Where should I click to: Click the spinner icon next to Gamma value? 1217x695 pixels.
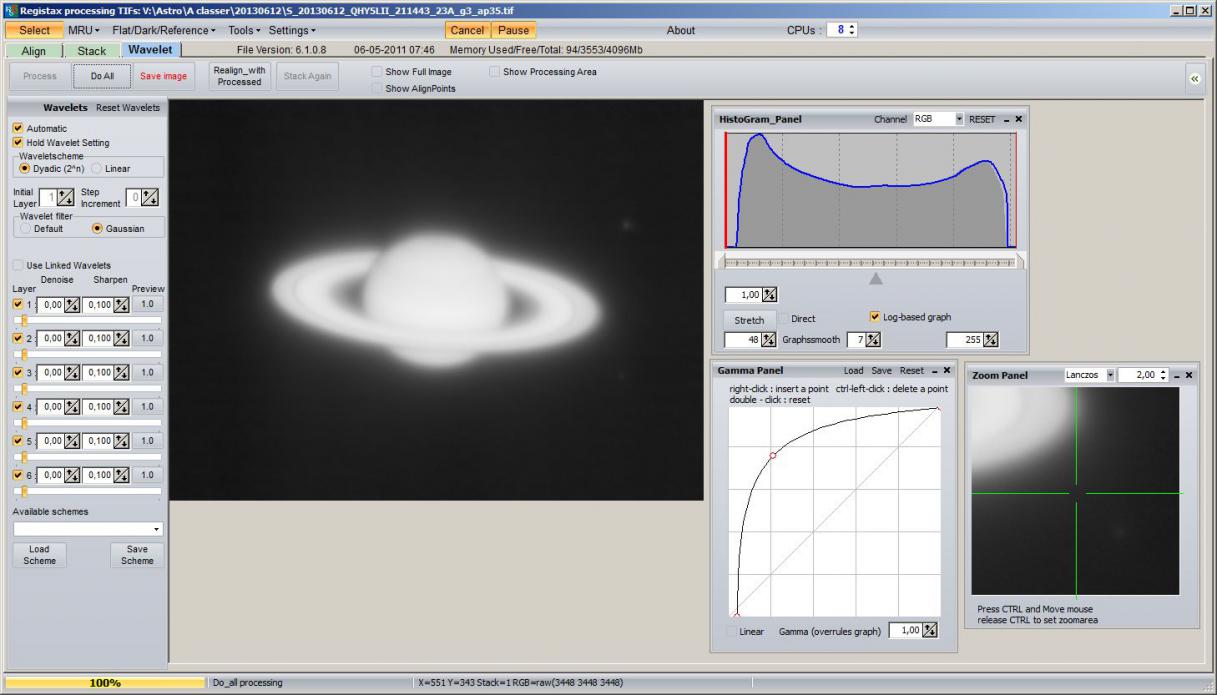point(930,629)
